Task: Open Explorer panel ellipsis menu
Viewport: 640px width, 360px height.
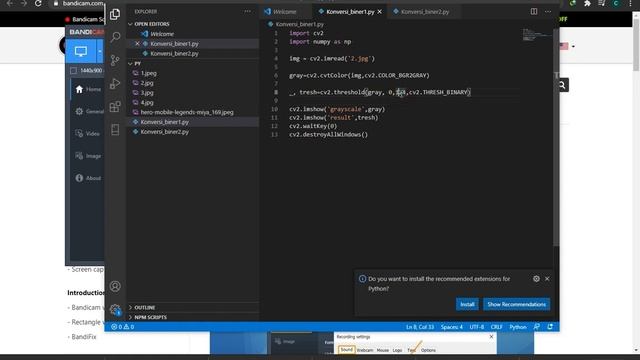Action: (247, 11)
